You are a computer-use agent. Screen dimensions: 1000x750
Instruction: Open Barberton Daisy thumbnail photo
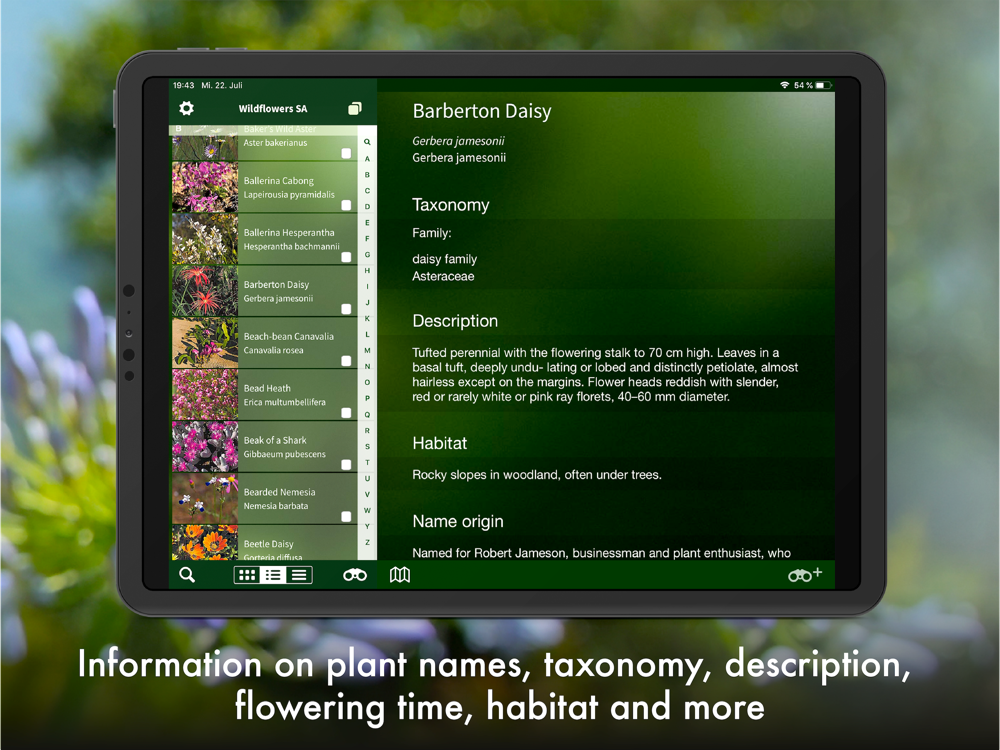tap(205, 291)
